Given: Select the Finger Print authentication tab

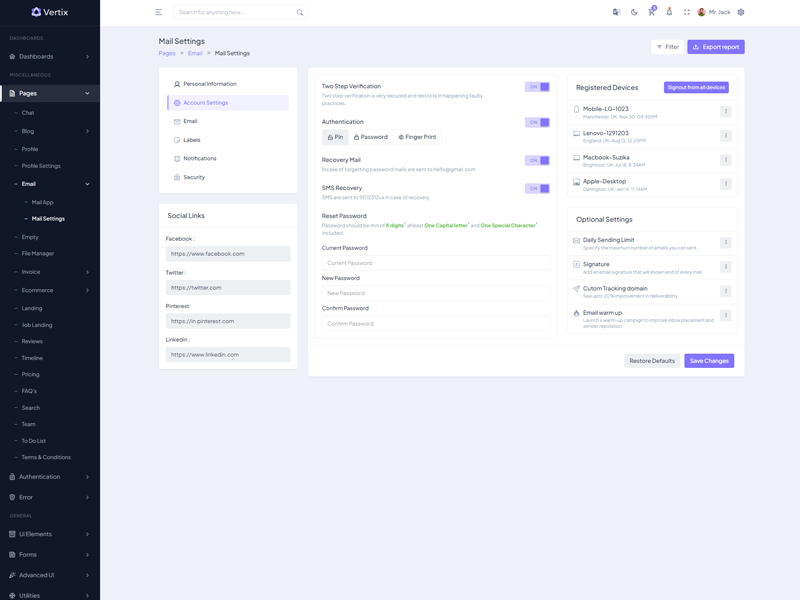Looking at the screenshot, I should pyautogui.click(x=418, y=137).
